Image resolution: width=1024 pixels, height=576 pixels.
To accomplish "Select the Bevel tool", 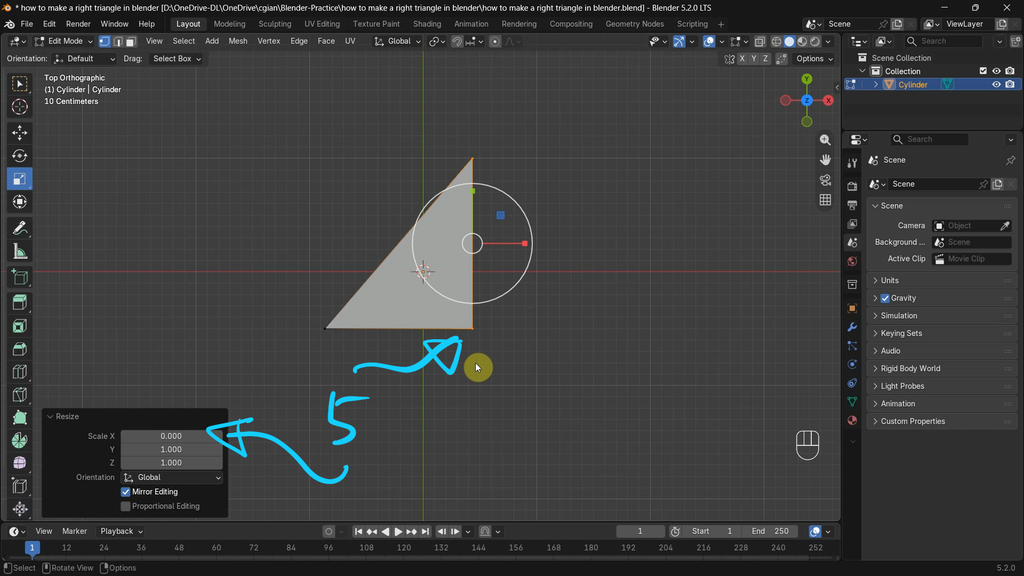I will pos(20,349).
